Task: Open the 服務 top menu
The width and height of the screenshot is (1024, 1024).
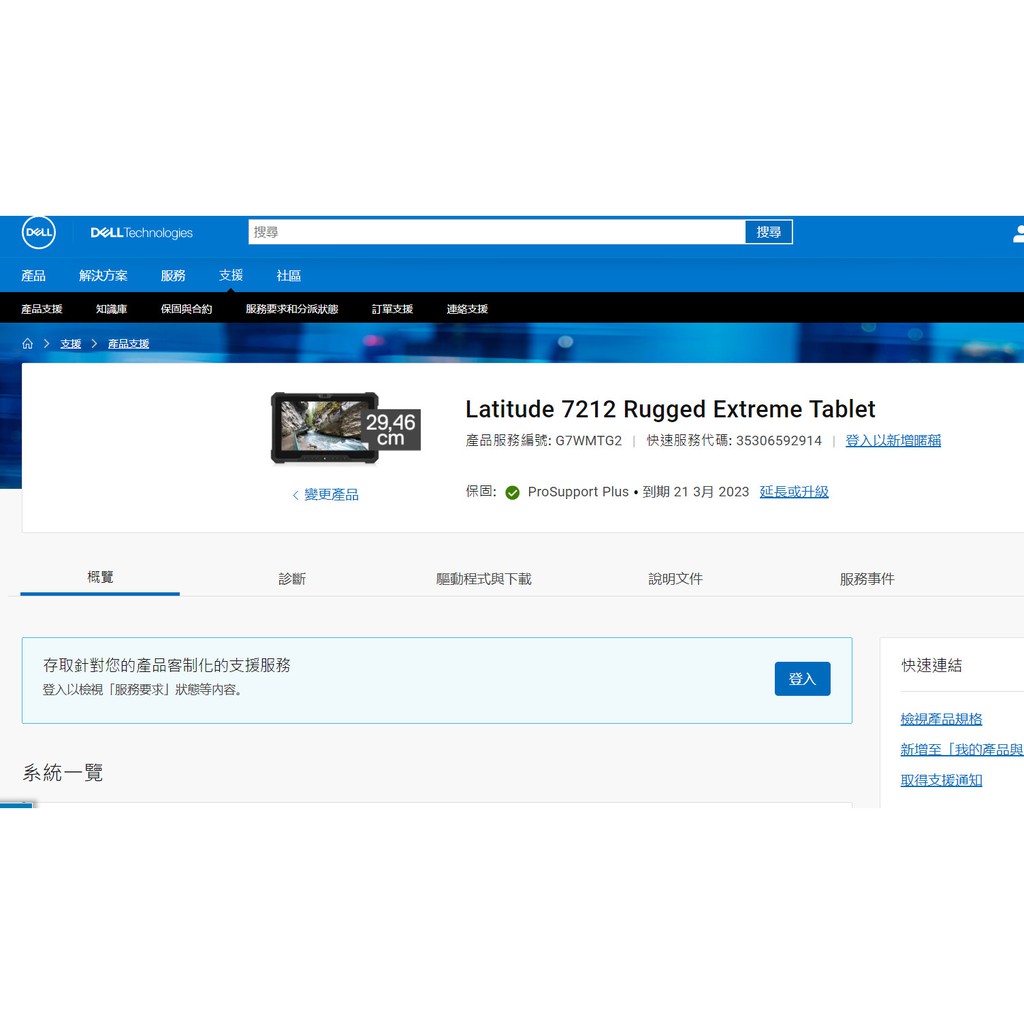Action: pyautogui.click(x=173, y=275)
